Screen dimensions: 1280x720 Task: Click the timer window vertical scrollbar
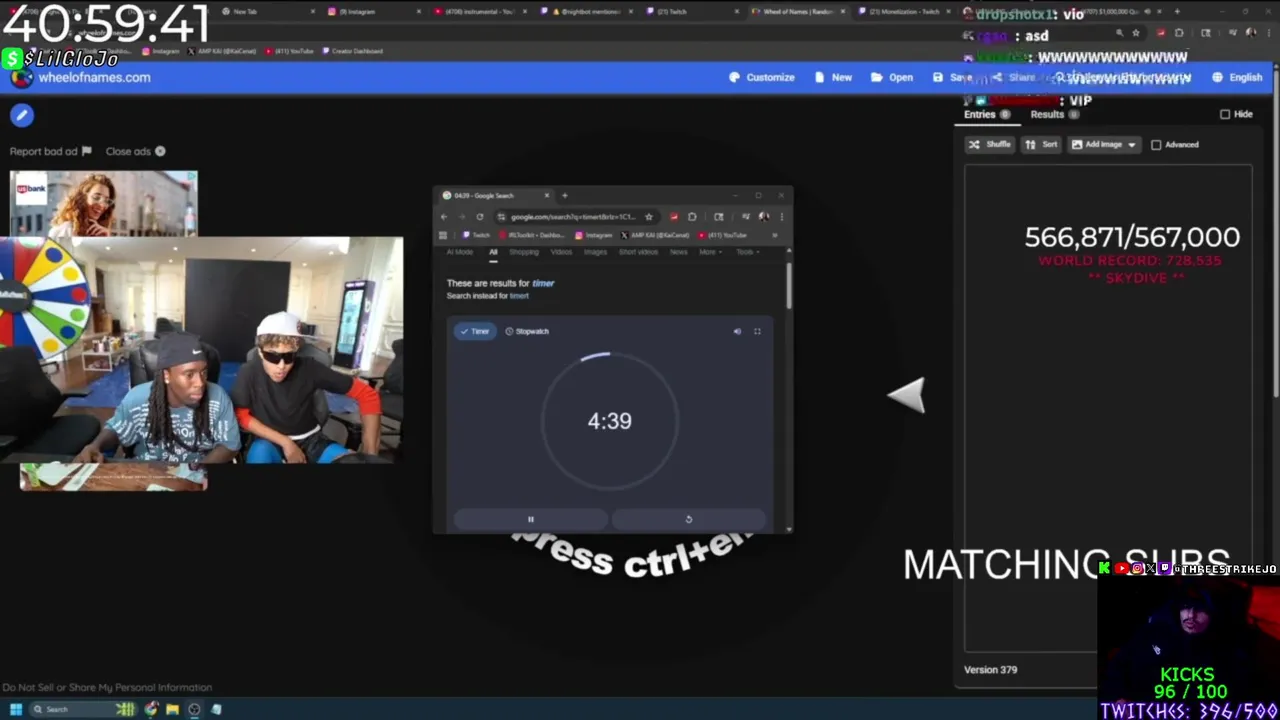click(x=789, y=285)
